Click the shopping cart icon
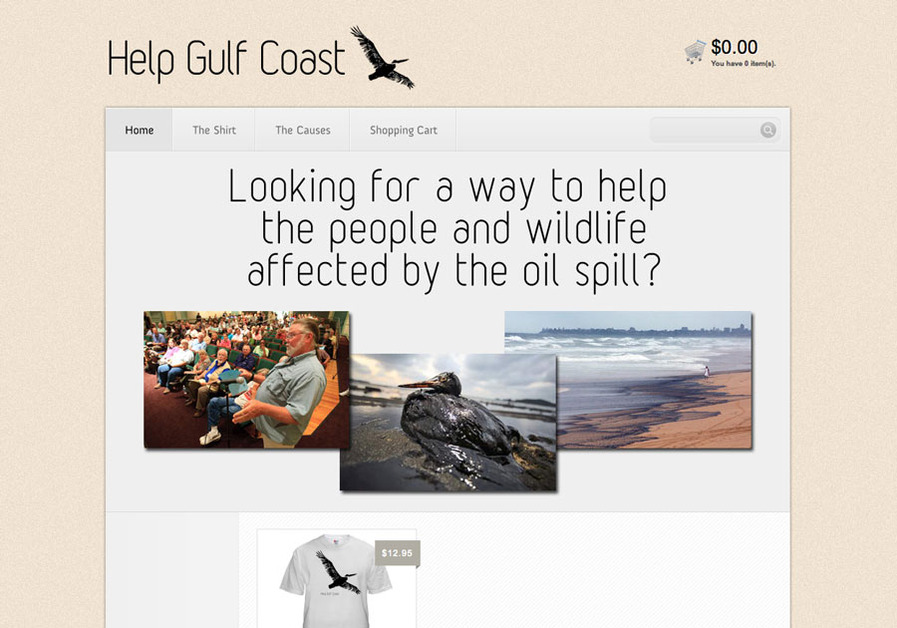 click(x=695, y=51)
